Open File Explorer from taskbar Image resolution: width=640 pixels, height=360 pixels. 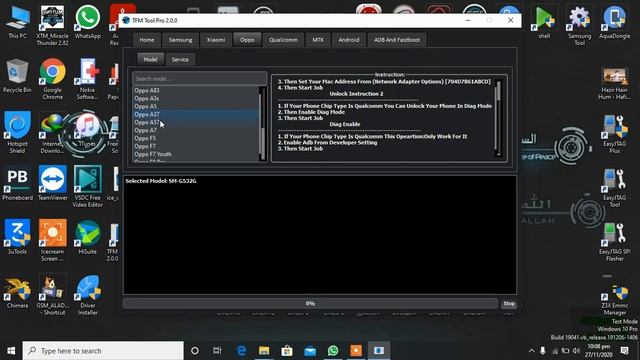pyautogui.click(x=264, y=351)
